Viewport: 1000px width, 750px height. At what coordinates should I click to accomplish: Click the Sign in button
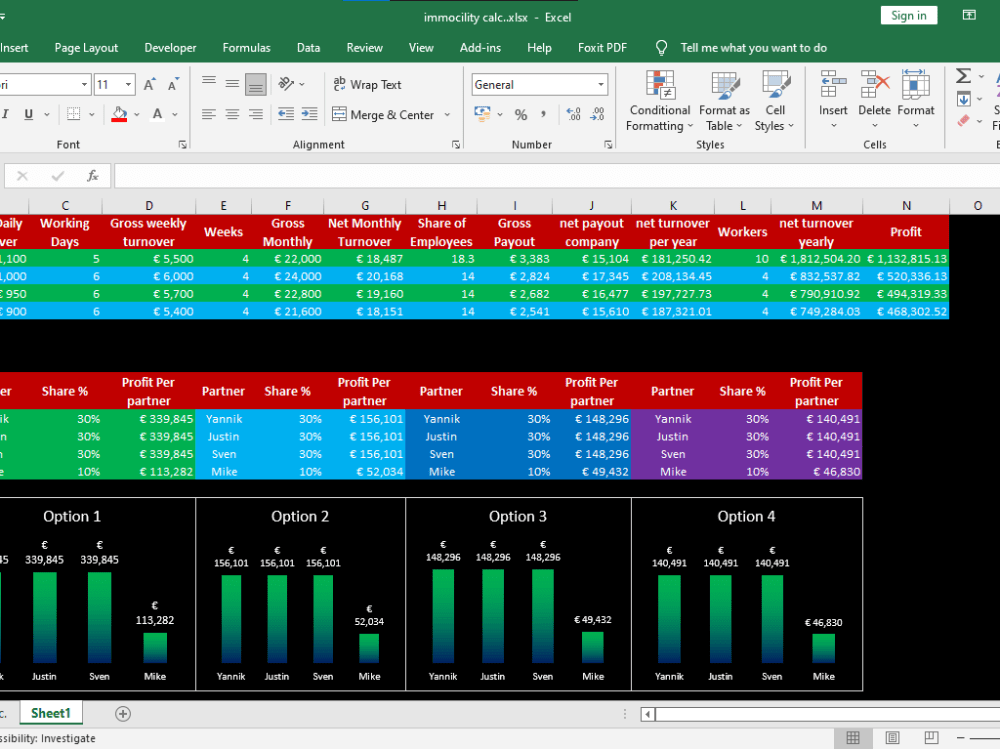point(908,15)
